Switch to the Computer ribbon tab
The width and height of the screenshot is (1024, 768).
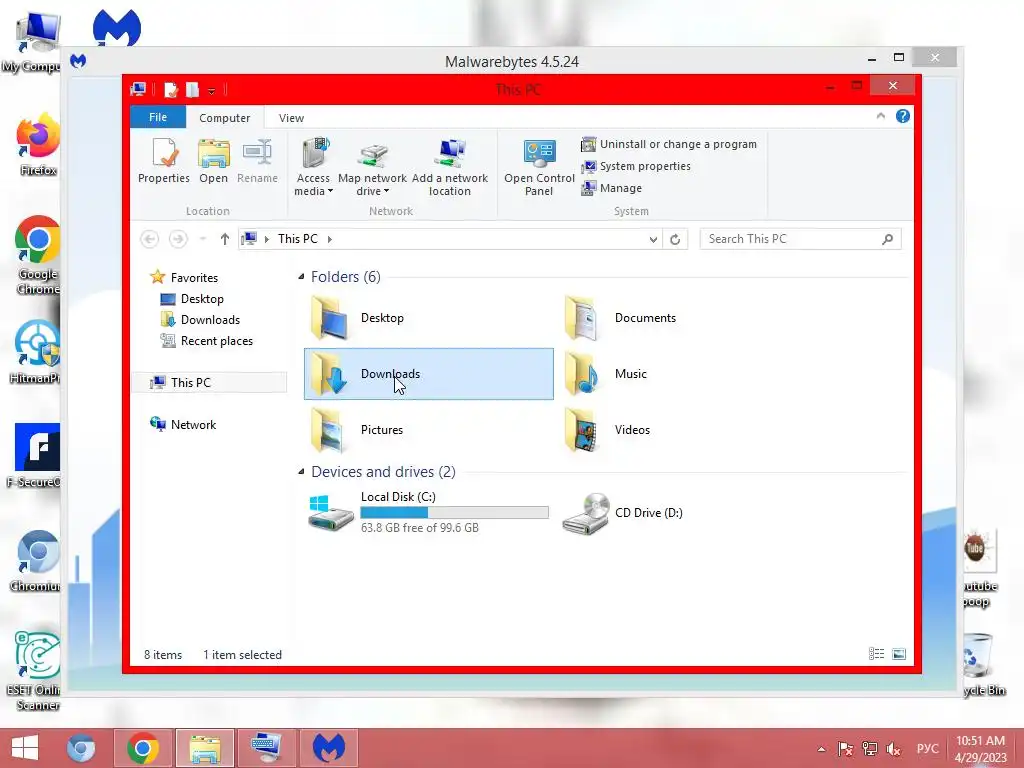click(225, 118)
